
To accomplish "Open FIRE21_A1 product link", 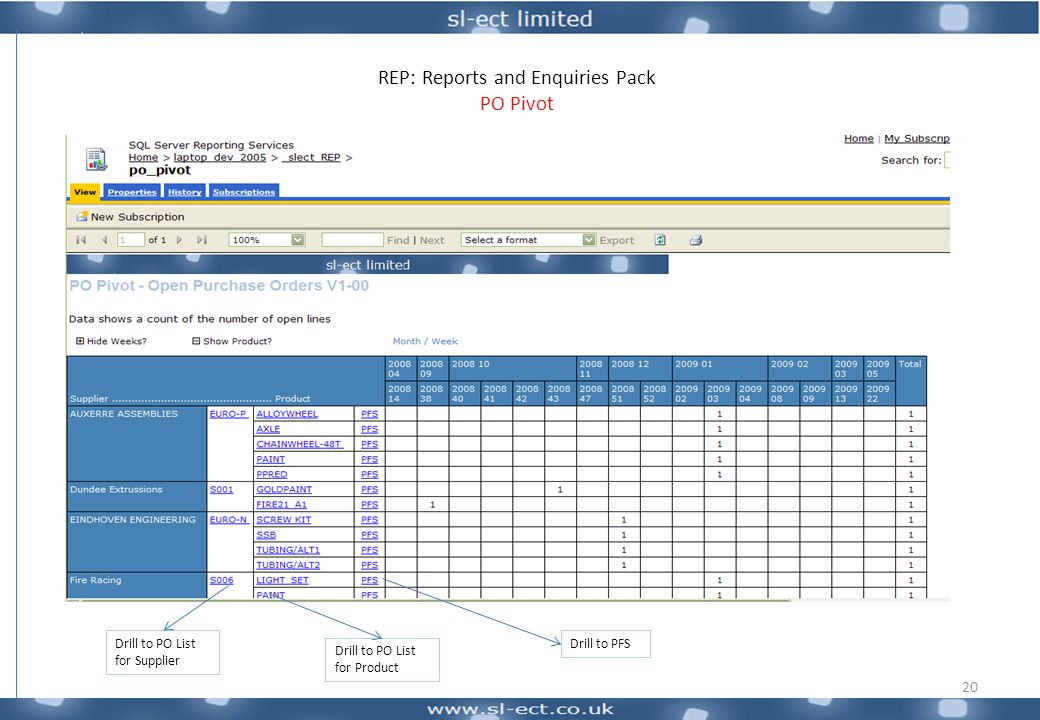I will 281,505.
